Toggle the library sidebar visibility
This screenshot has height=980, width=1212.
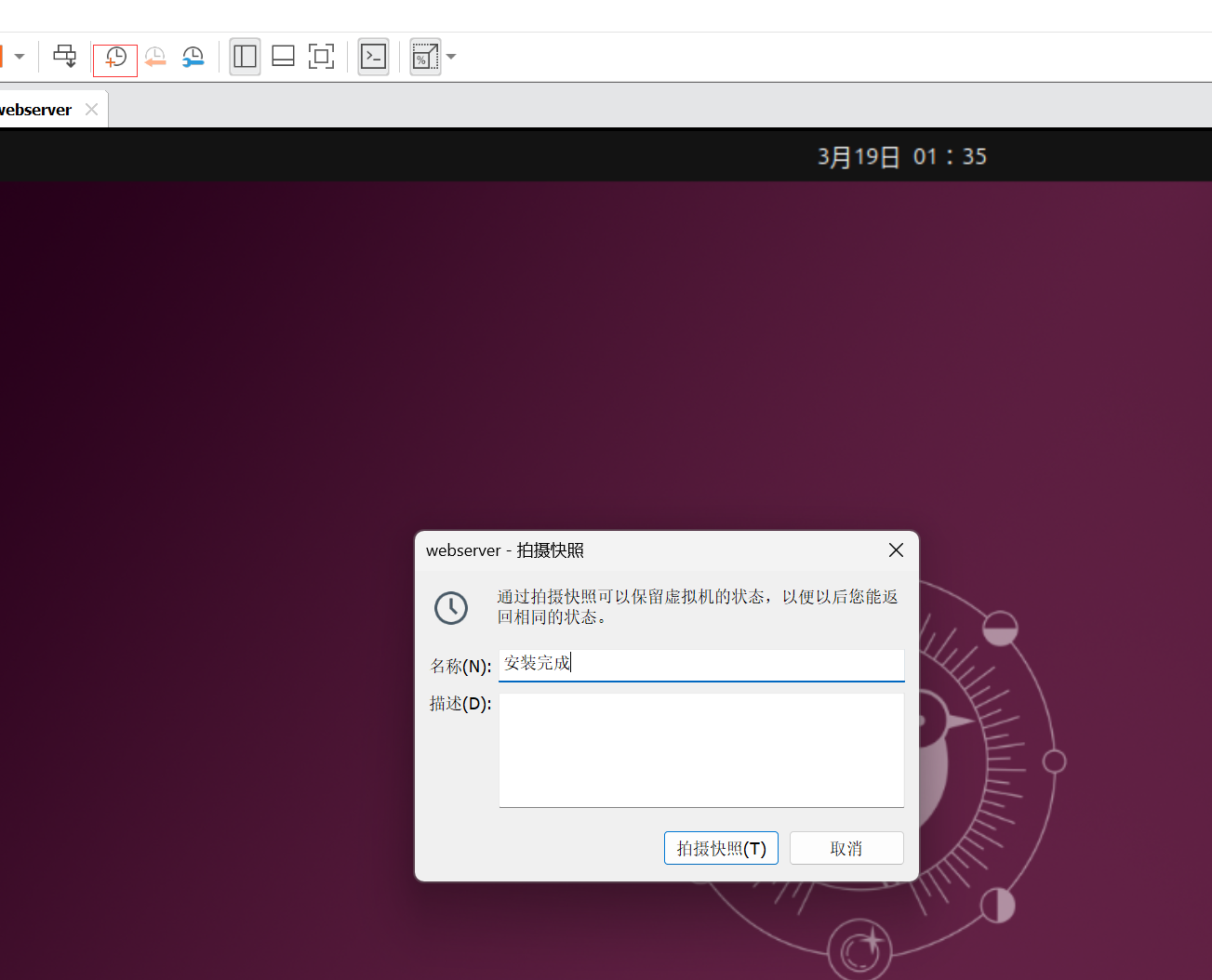pyautogui.click(x=245, y=57)
